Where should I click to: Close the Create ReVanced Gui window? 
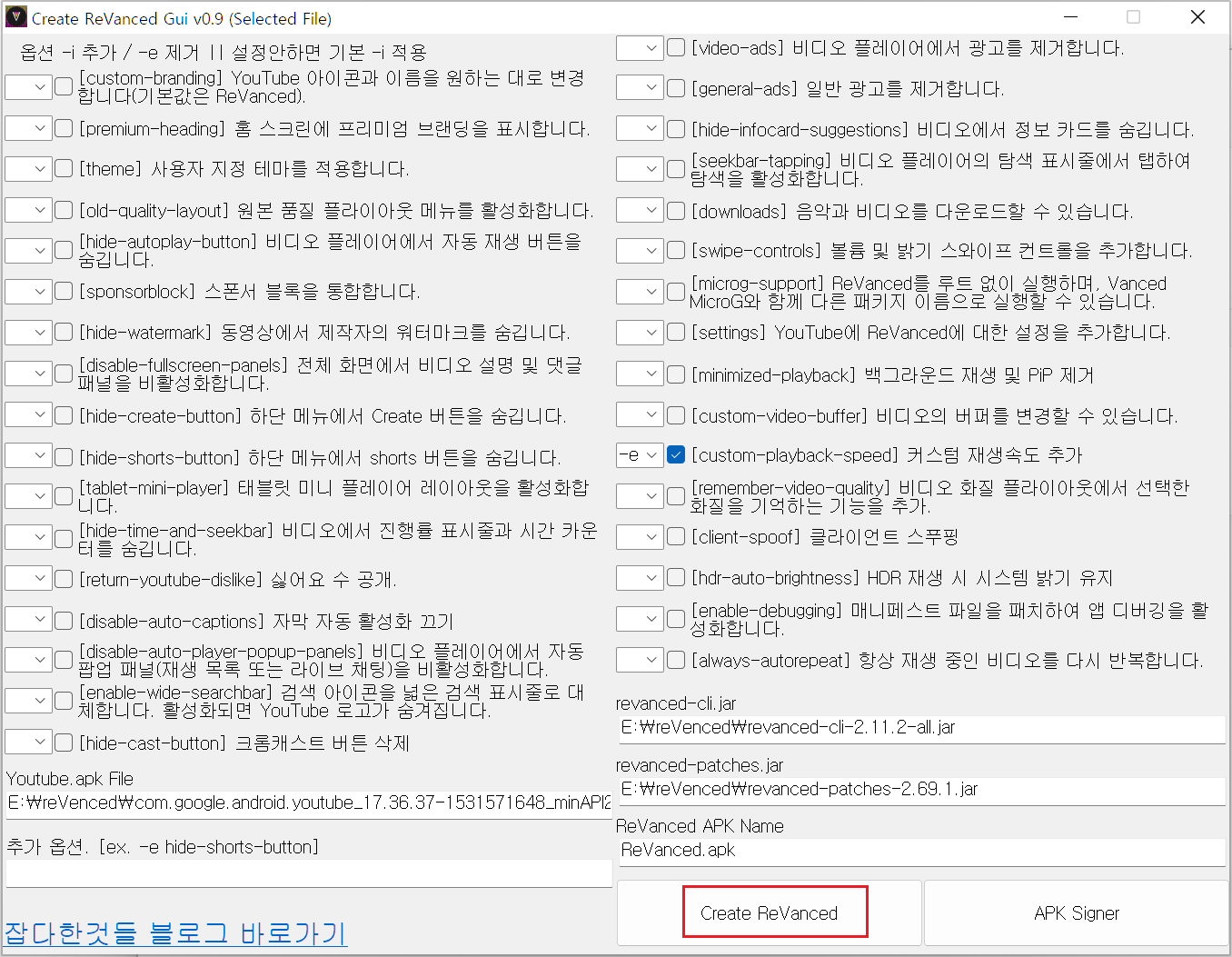[x=1197, y=17]
